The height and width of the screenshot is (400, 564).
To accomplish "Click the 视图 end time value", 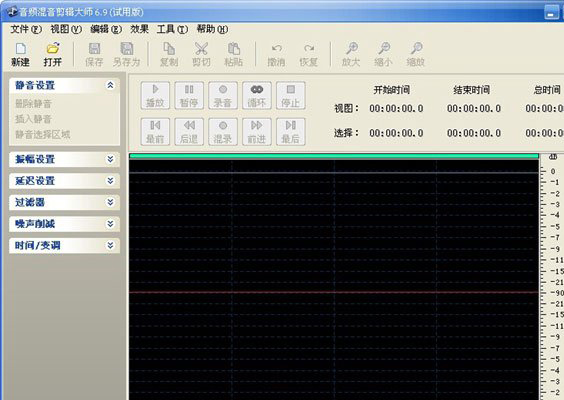I will pos(474,108).
